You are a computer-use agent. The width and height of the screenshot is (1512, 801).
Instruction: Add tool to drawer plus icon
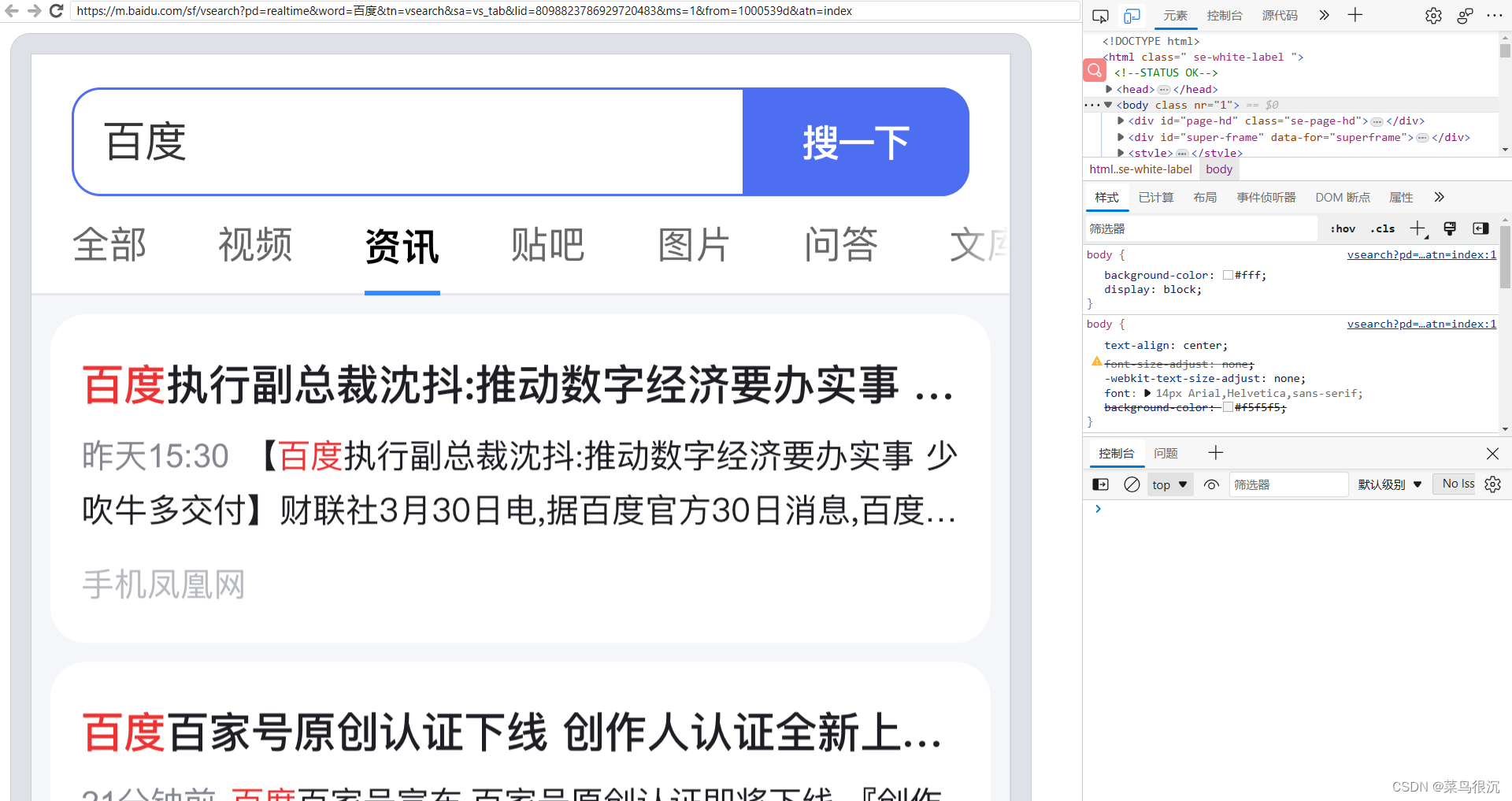[x=1215, y=452]
